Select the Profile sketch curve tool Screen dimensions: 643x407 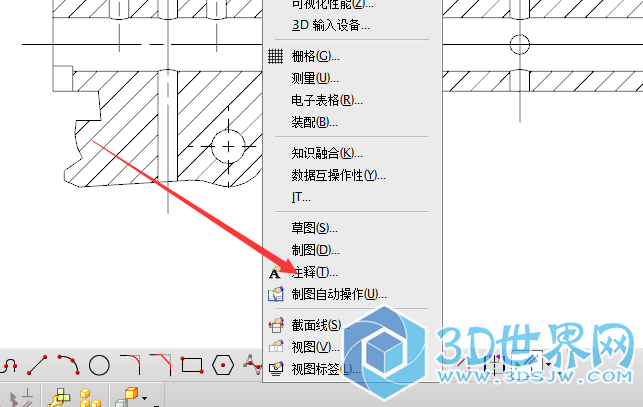coord(8,365)
